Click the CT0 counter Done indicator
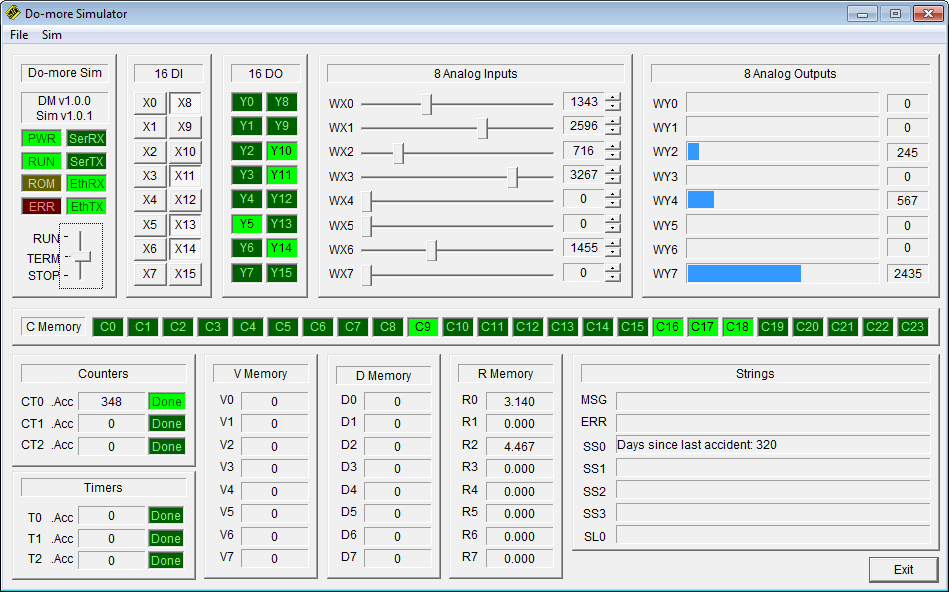 (x=167, y=401)
